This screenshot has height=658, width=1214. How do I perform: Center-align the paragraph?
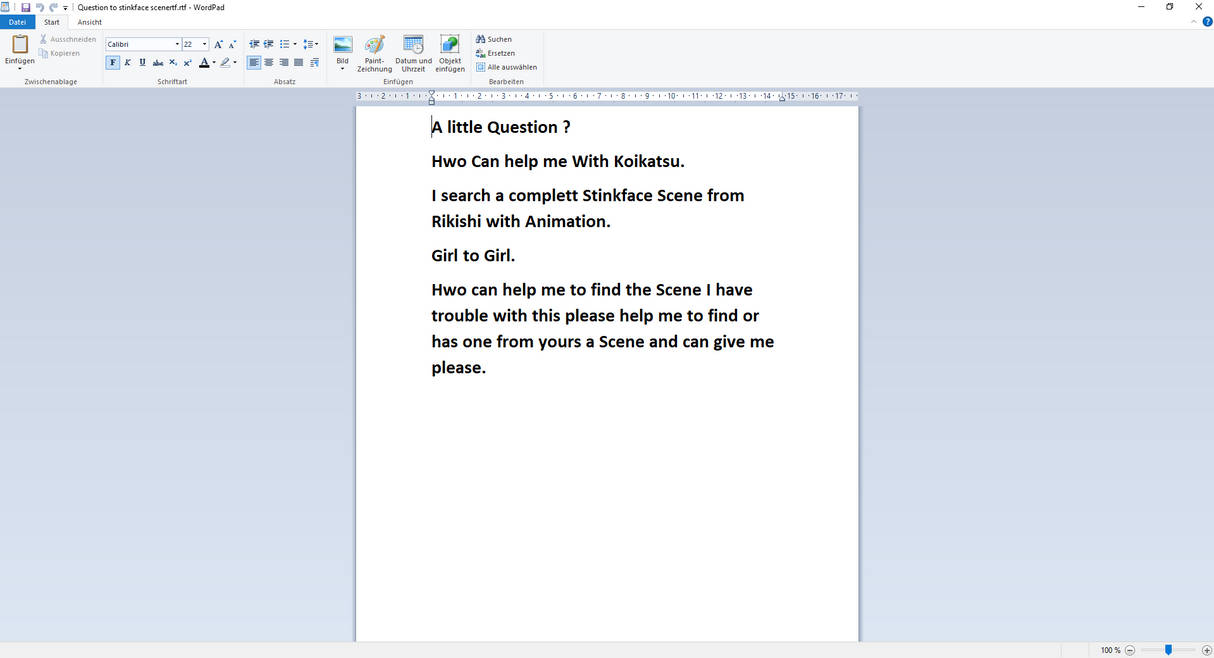point(269,62)
